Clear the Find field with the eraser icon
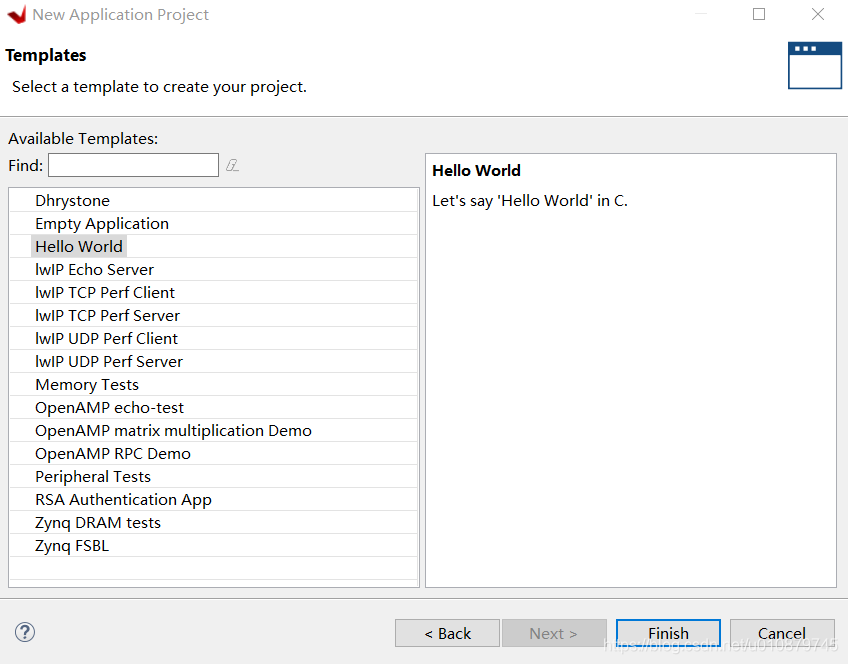Screen dimensions: 848x664 [233, 165]
